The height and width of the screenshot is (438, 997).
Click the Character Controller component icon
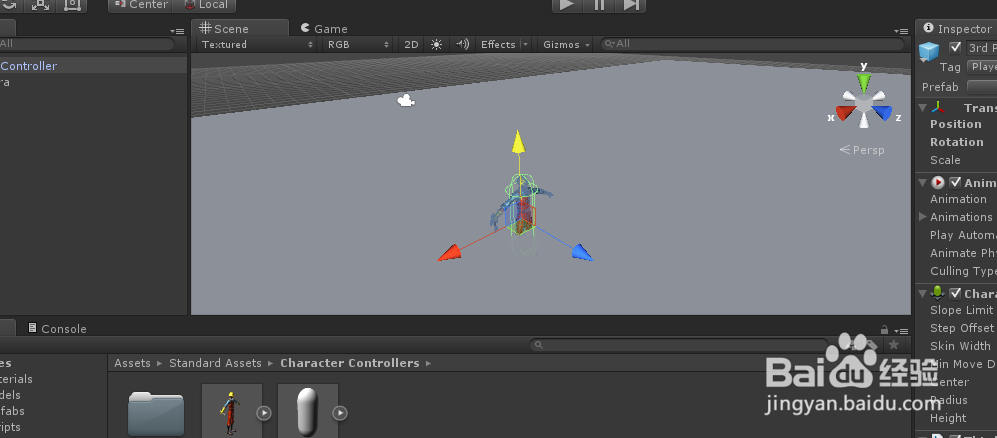click(938, 293)
